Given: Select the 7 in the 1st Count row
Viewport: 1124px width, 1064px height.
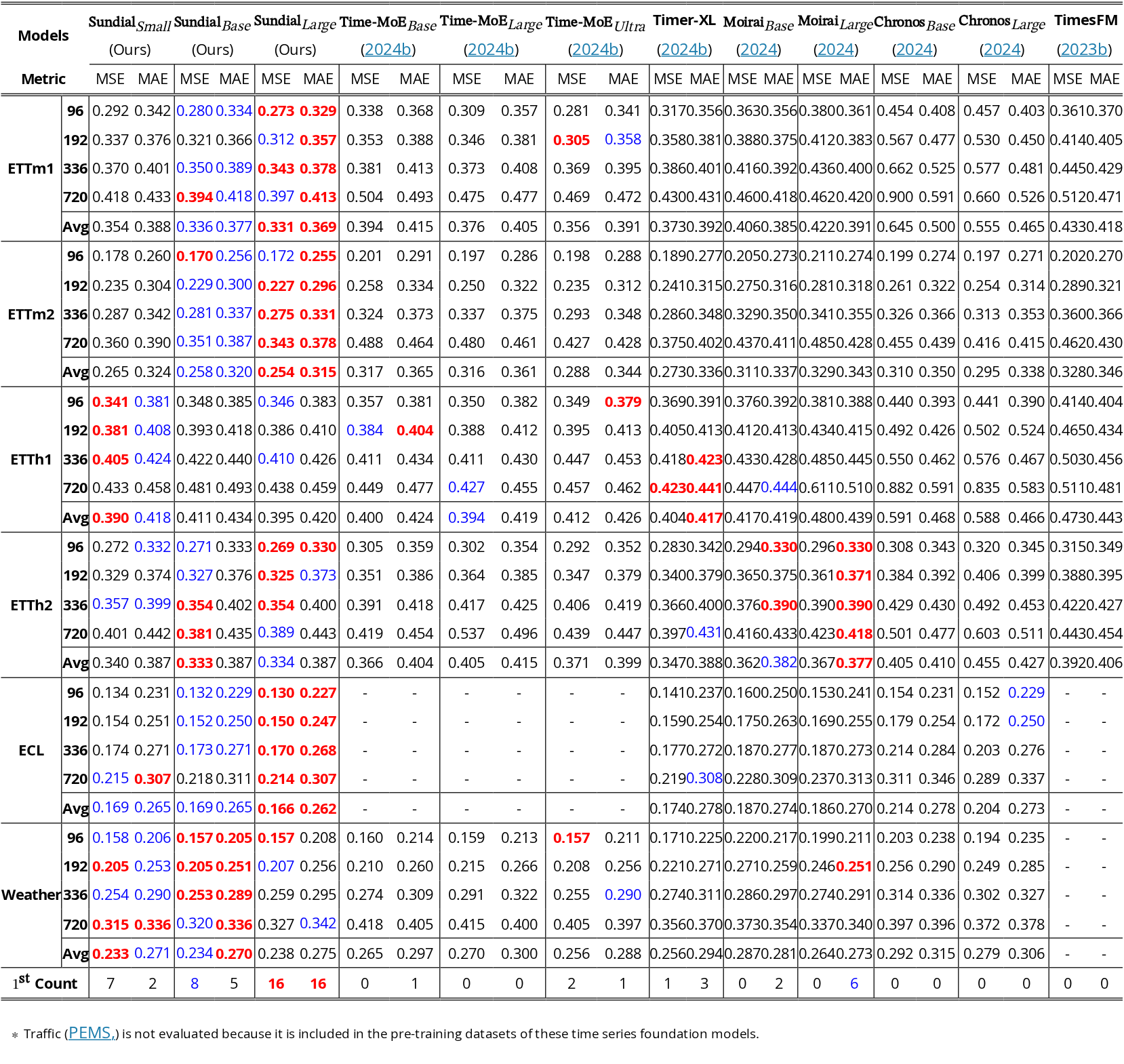Looking at the screenshot, I should click(x=111, y=983).
